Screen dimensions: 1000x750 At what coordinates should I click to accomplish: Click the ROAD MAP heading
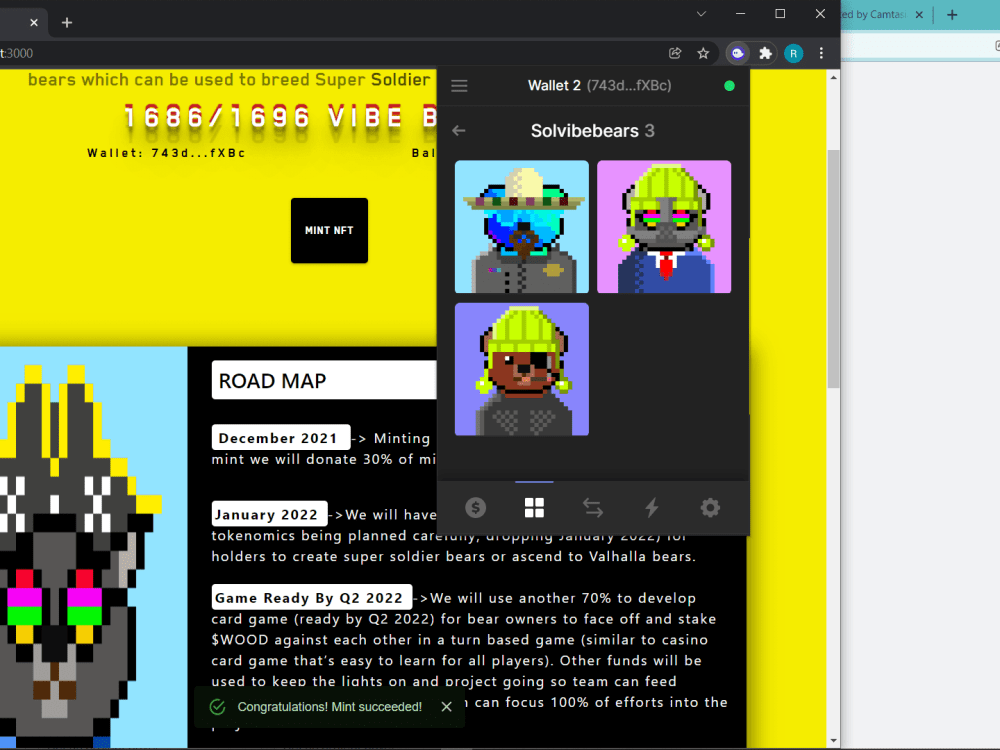click(x=272, y=381)
